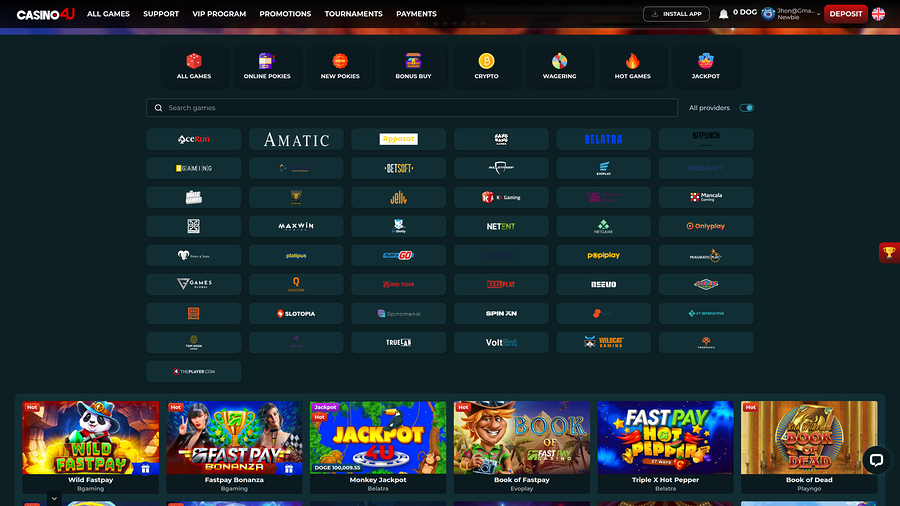Filter by Pragmatic Play provider
The width and height of the screenshot is (900, 506).
[706, 255]
